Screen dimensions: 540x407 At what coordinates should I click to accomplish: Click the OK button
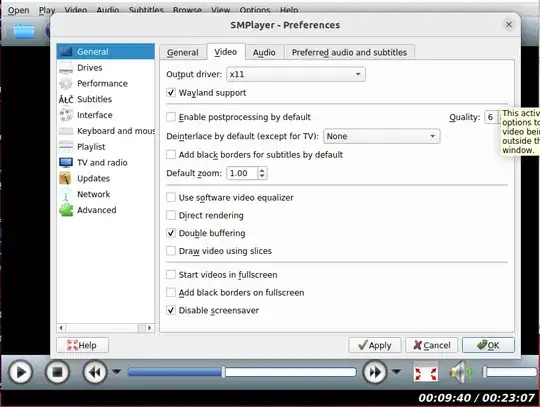click(488, 345)
